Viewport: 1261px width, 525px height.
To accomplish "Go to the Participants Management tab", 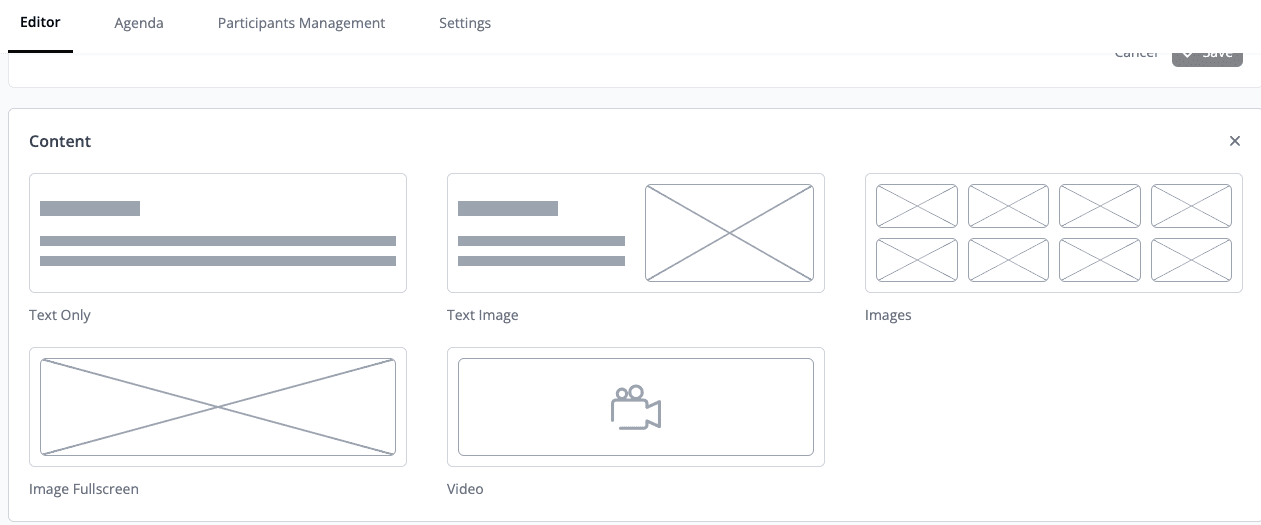I will click(x=301, y=23).
